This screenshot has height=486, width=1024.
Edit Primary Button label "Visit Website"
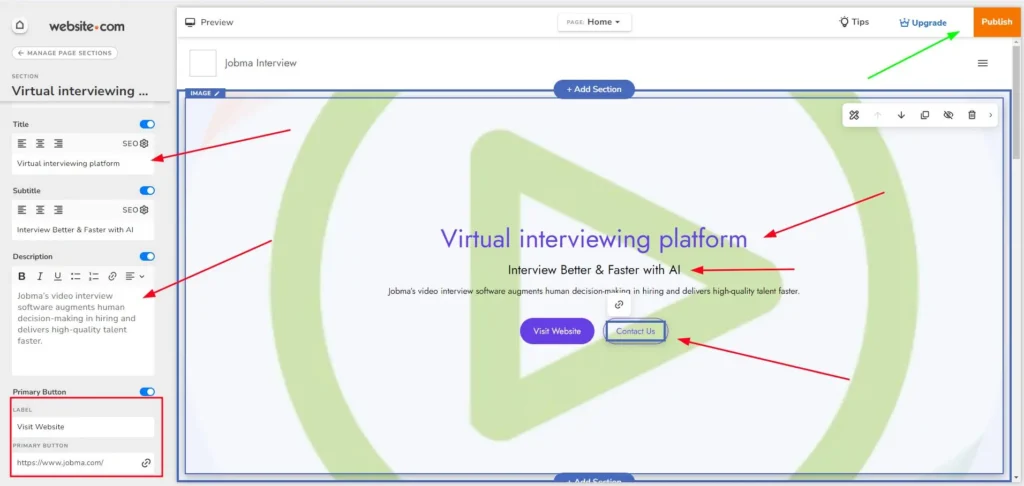pos(83,427)
